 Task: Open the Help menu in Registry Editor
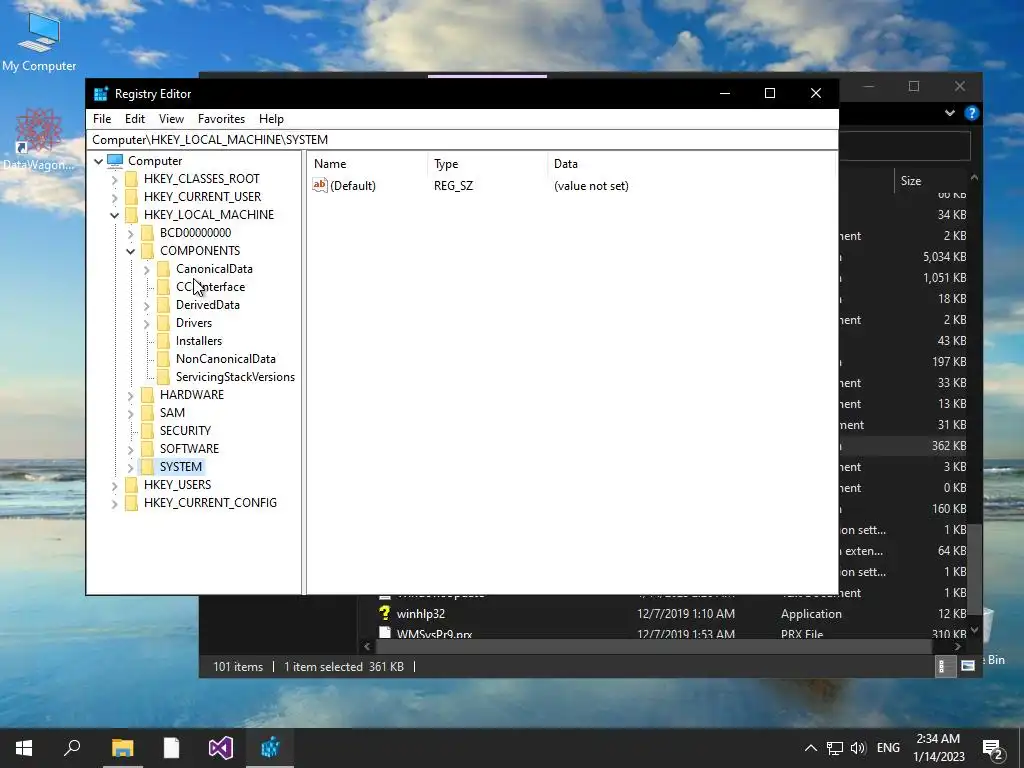(271, 119)
